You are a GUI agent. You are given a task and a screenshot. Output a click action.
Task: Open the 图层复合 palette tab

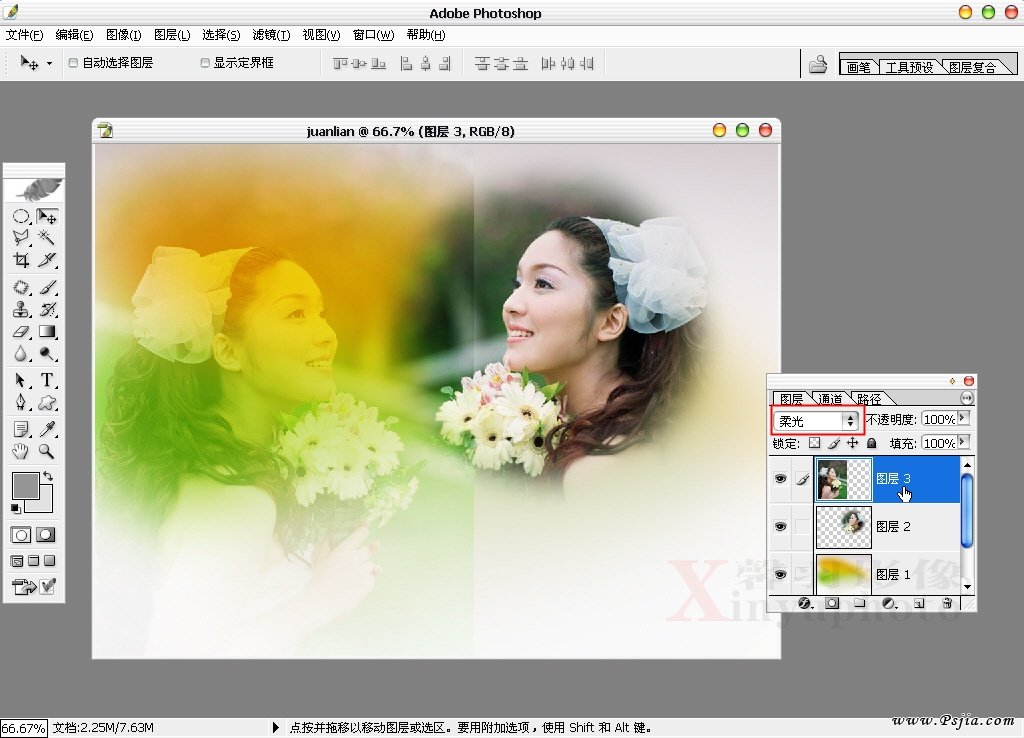point(971,67)
